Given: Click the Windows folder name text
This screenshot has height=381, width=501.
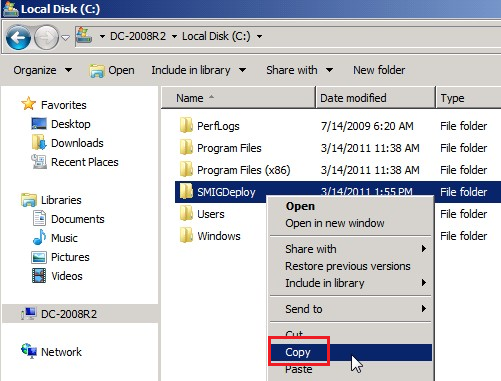Looking at the screenshot, I should click(219, 236).
